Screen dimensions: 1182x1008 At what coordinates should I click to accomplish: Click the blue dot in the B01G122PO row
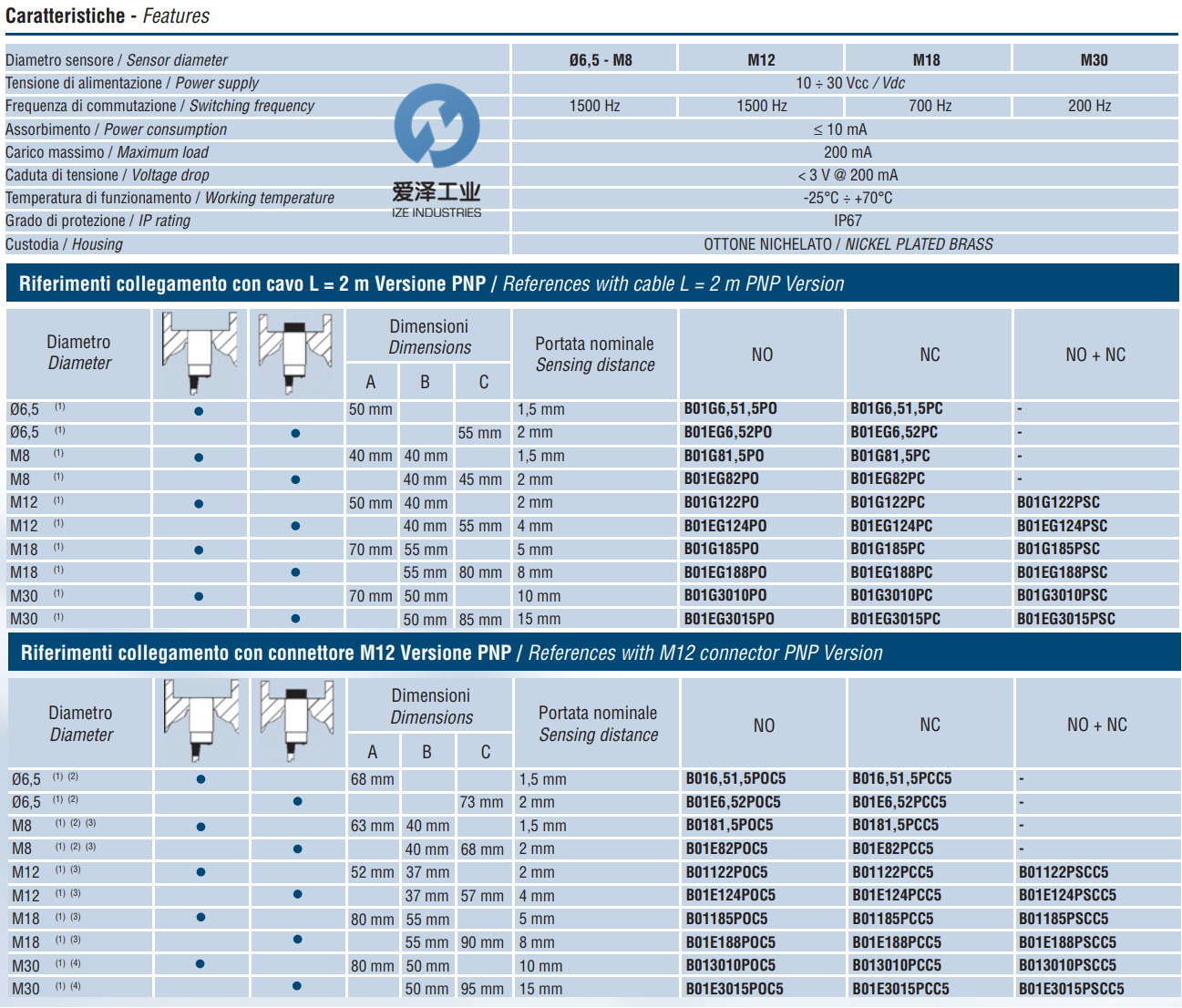(199, 503)
